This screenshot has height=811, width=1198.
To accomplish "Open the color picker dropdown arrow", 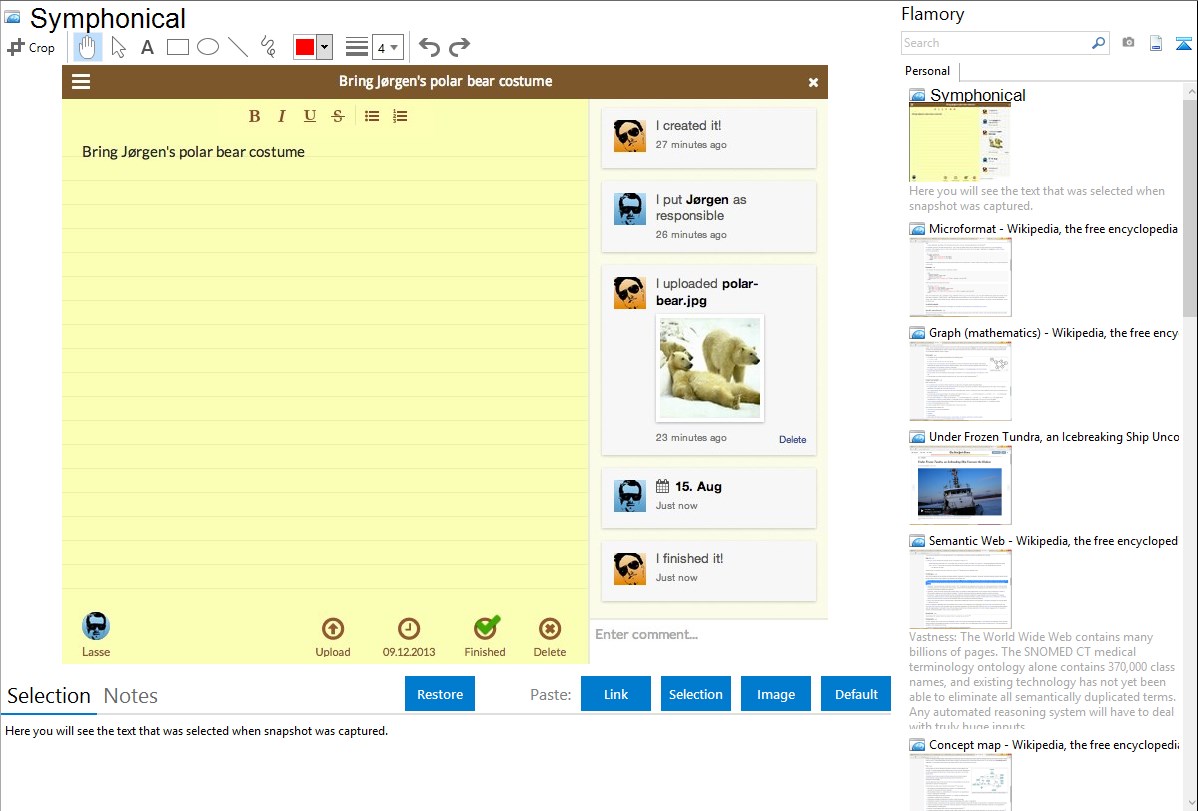I will [x=324, y=47].
